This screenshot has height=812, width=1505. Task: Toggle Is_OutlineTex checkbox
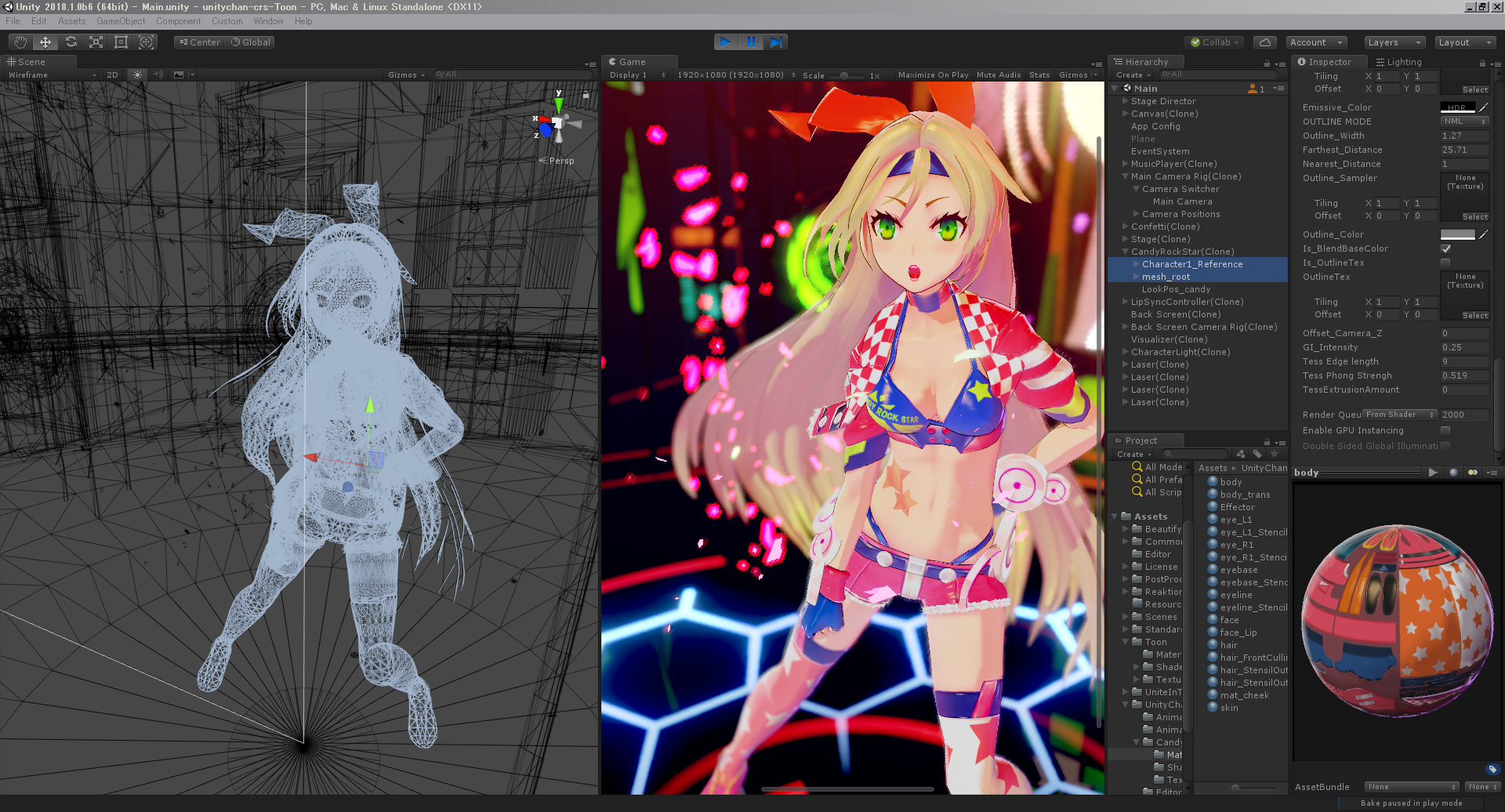click(x=1445, y=263)
